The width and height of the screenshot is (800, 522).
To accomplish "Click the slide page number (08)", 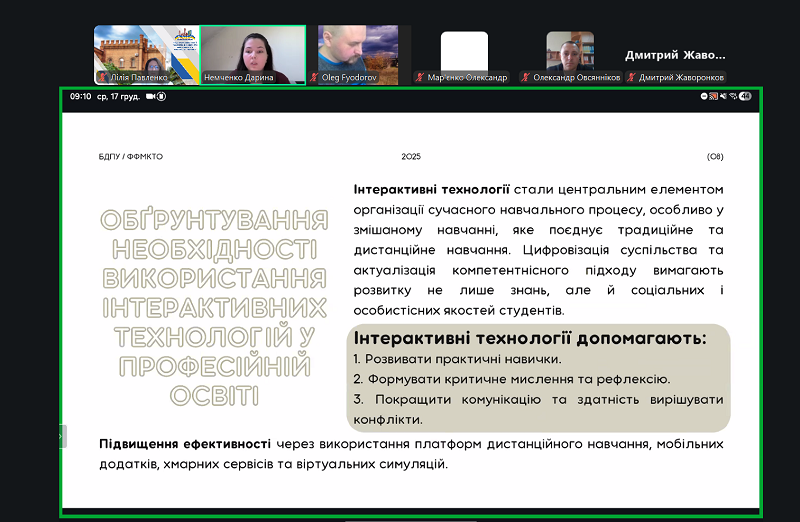I will [715, 157].
